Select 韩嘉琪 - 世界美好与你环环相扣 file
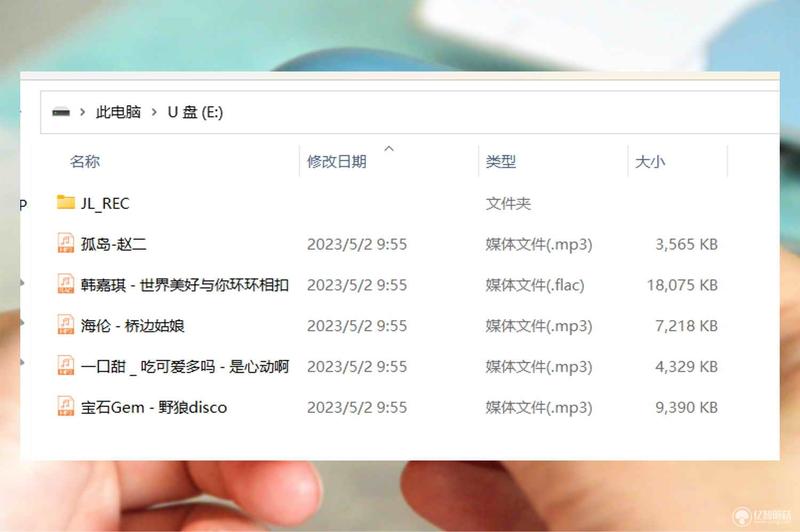800x532 pixels. click(x=185, y=285)
